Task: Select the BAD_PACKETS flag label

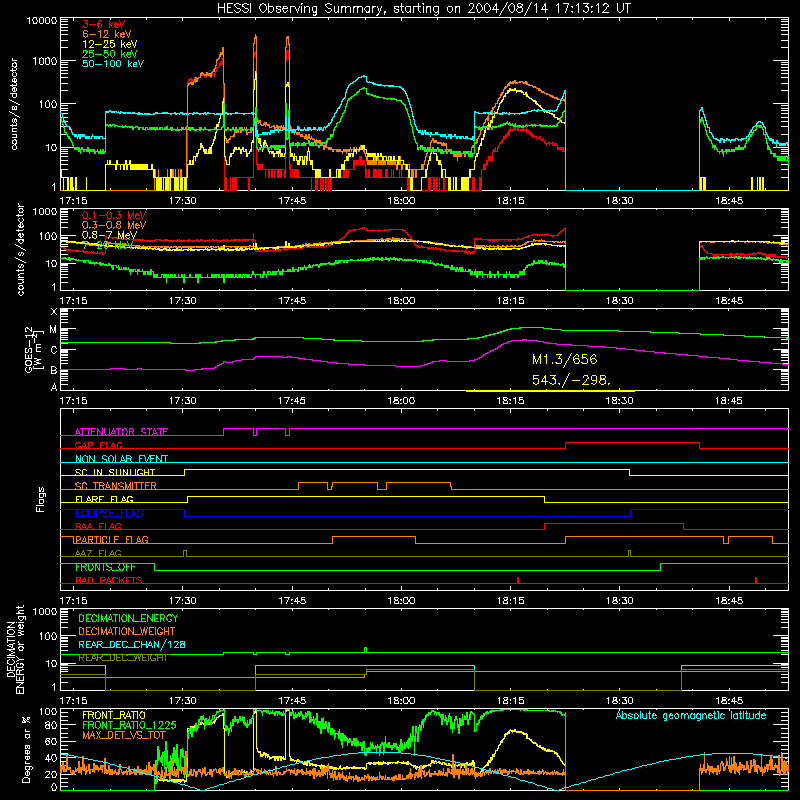Action: (109, 581)
